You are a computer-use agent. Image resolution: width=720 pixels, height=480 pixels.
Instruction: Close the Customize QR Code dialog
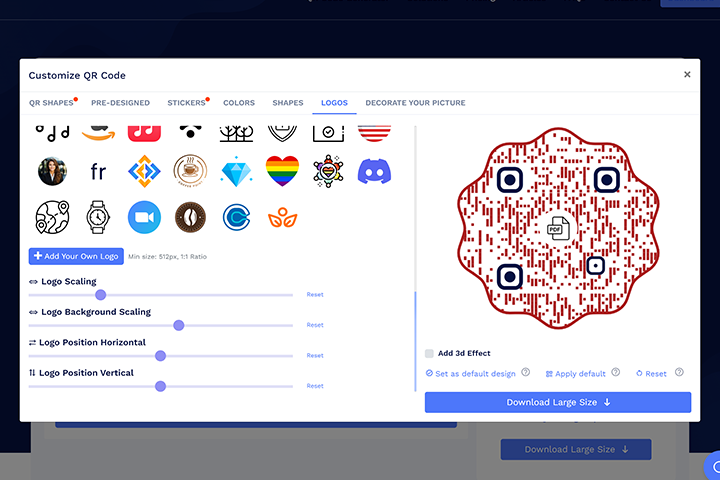coord(687,74)
